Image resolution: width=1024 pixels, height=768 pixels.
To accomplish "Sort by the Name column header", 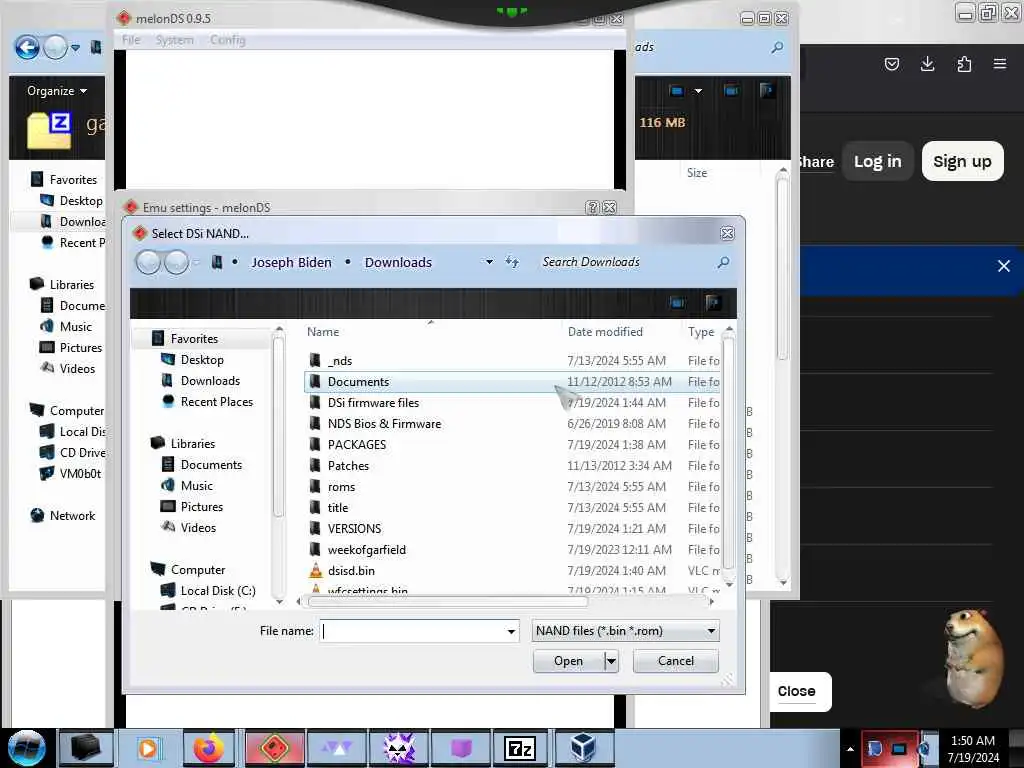I will click(323, 332).
